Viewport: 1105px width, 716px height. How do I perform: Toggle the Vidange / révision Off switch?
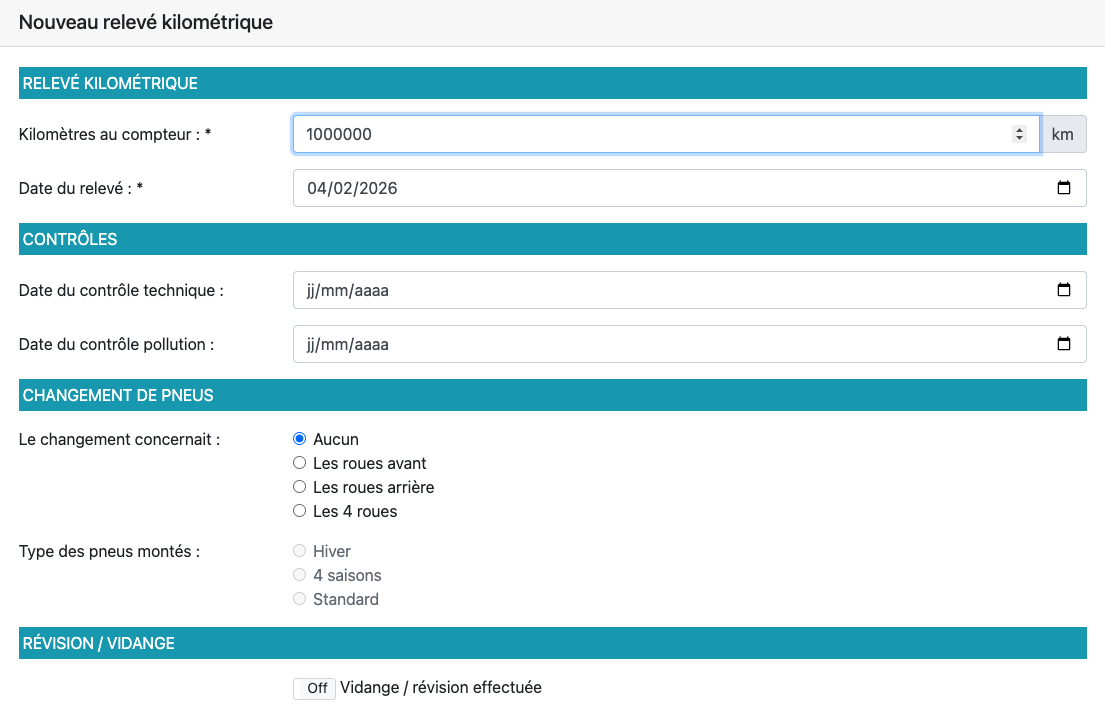(x=315, y=688)
